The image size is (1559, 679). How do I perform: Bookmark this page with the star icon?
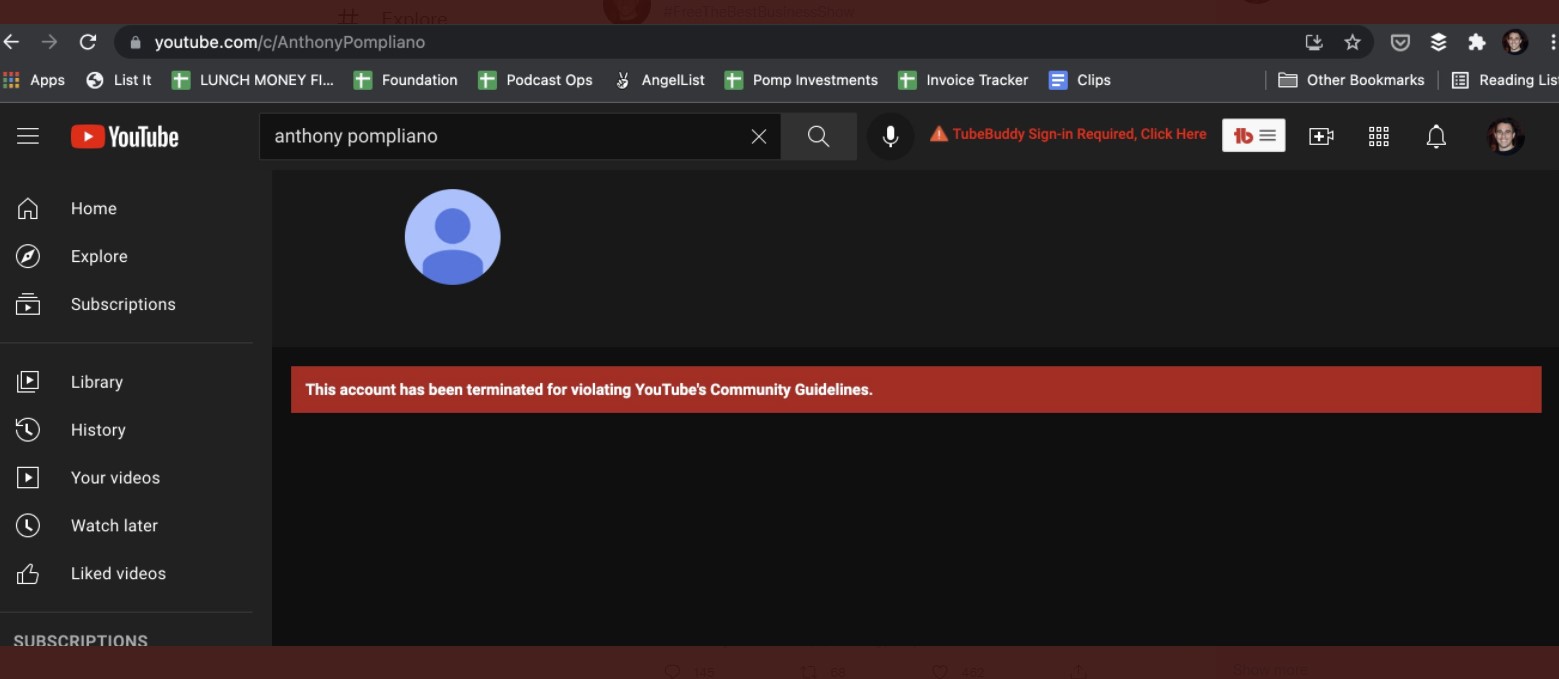(1352, 42)
